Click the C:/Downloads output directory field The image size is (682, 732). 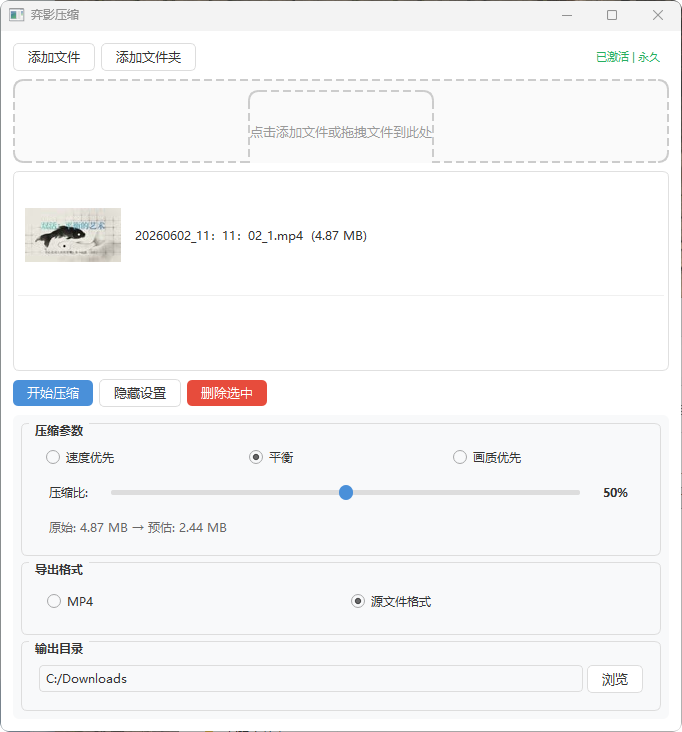coord(311,679)
